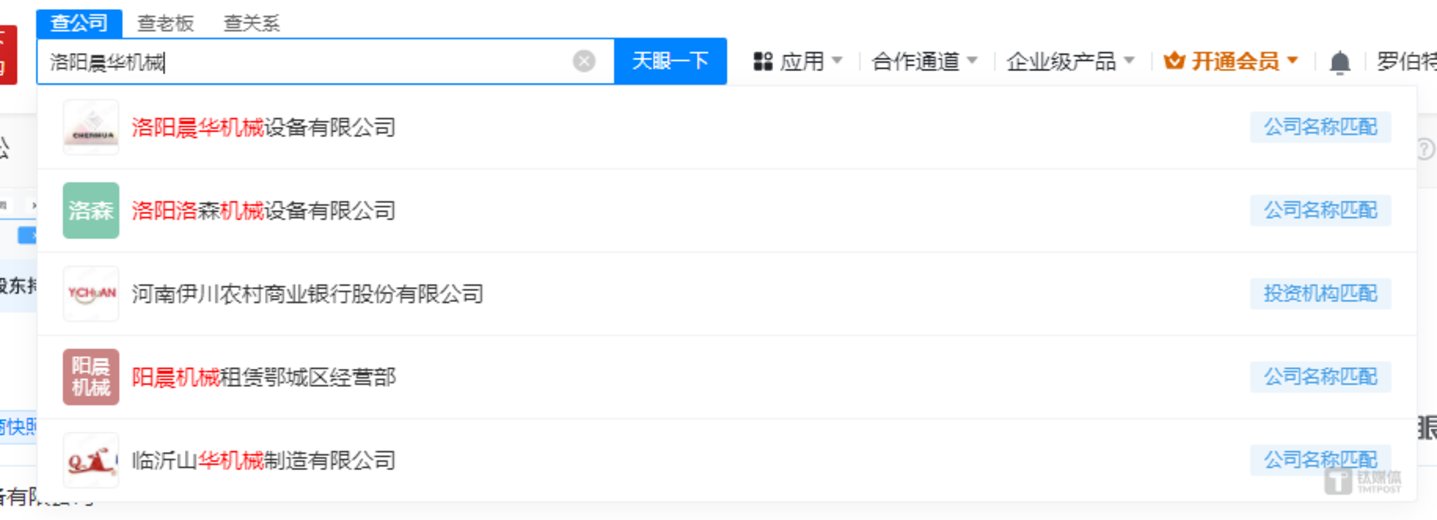The height and width of the screenshot is (520, 1437).
Task: Open 洛阳晨华机械设备有限公司 suggestion
Action: 264,127
